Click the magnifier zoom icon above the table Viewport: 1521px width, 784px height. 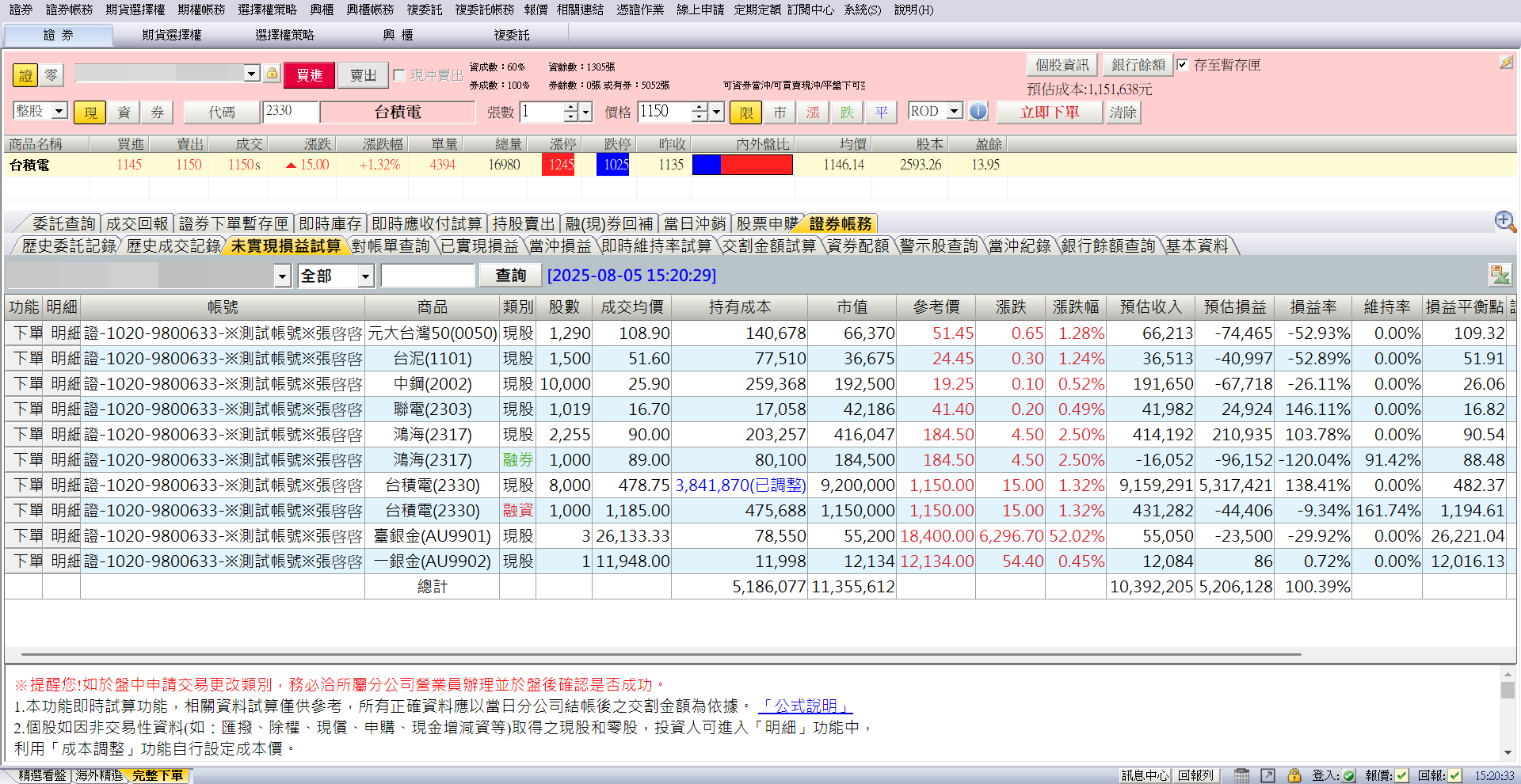(x=1504, y=222)
